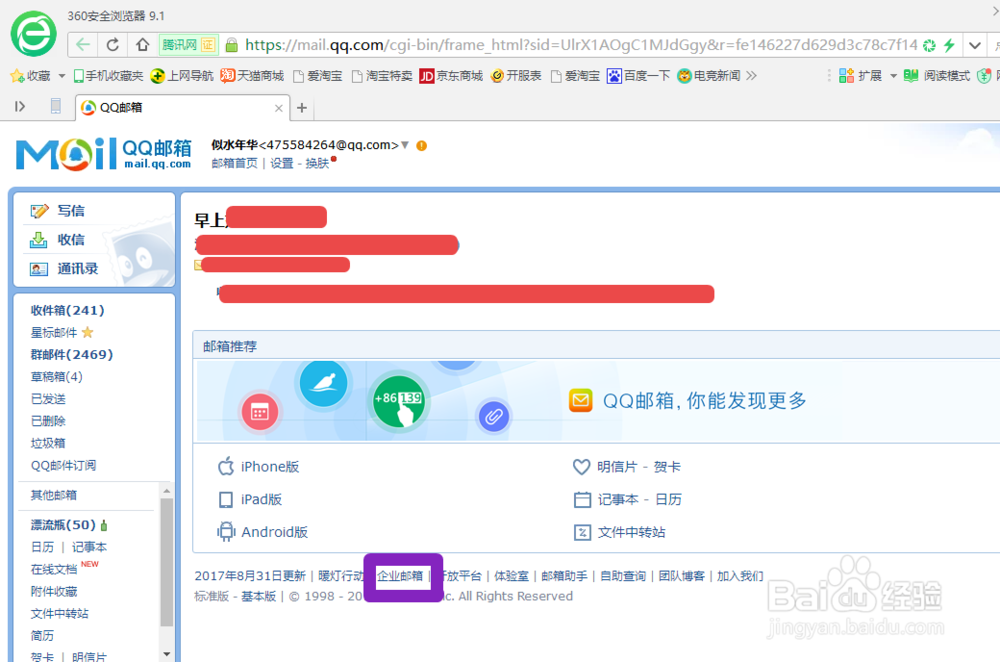Switch to the QQ邮箱 tab
The width and height of the screenshot is (1000, 662).
click(182, 107)
